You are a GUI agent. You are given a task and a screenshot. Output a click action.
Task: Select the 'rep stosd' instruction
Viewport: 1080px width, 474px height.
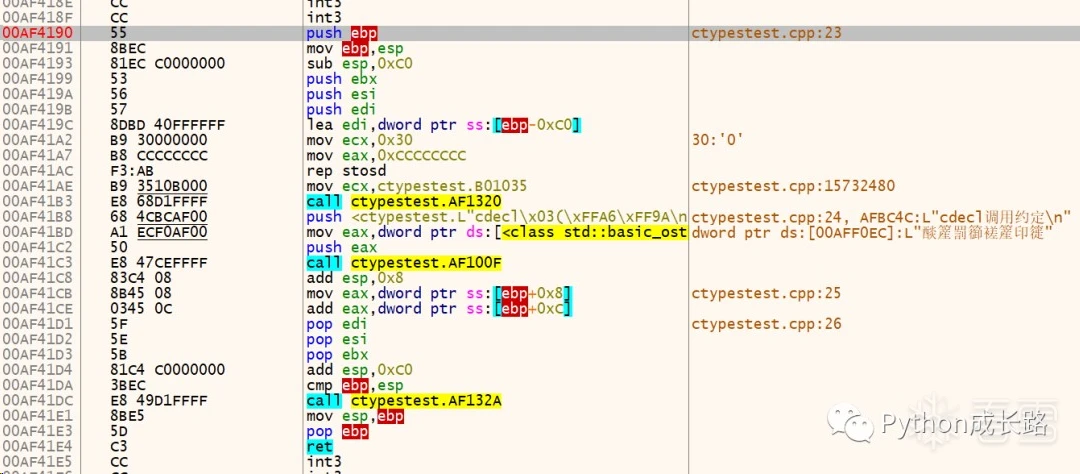tap(346, 169)
